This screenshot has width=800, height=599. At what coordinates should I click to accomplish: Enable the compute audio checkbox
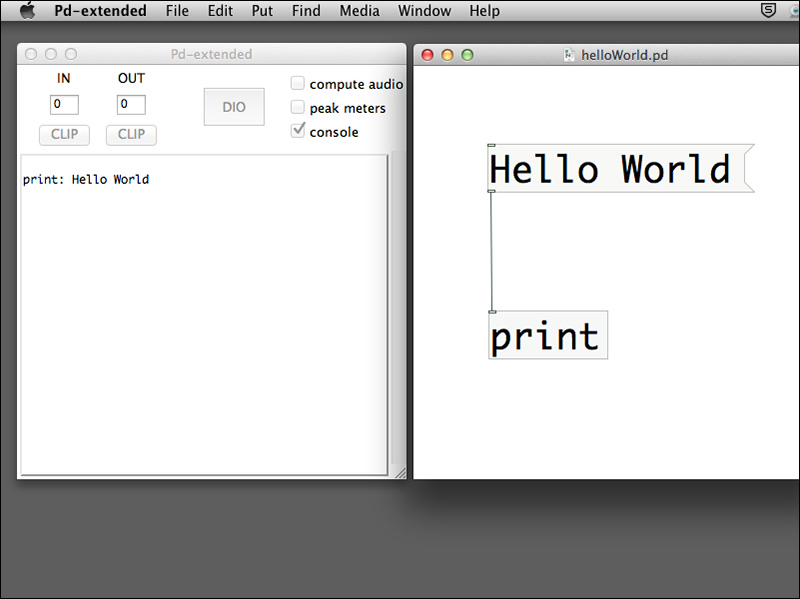[x=297, y=83]
